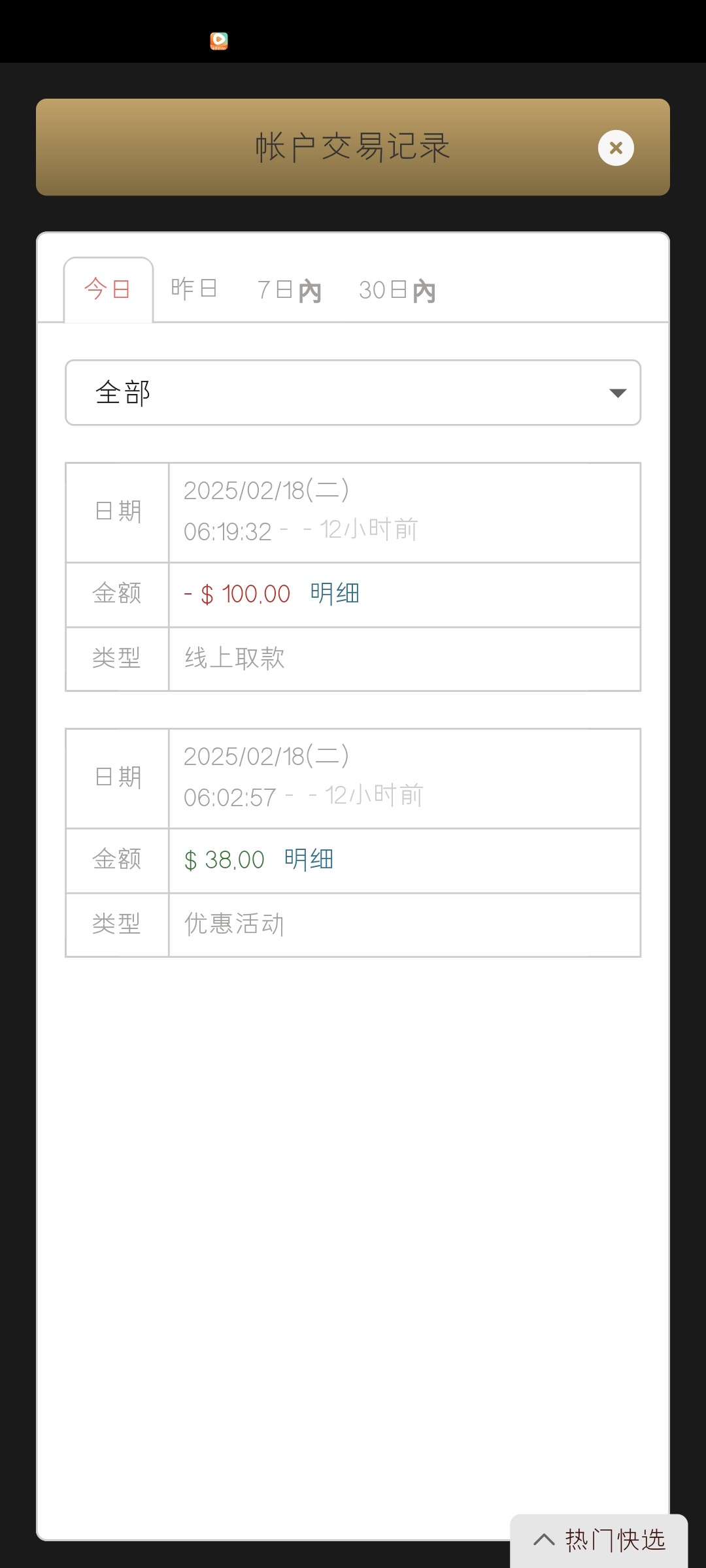The height and width of the screenshot is (1568, 706).
Task: Tap the red -$100.00 amount
Action: (x=237, y=595)
